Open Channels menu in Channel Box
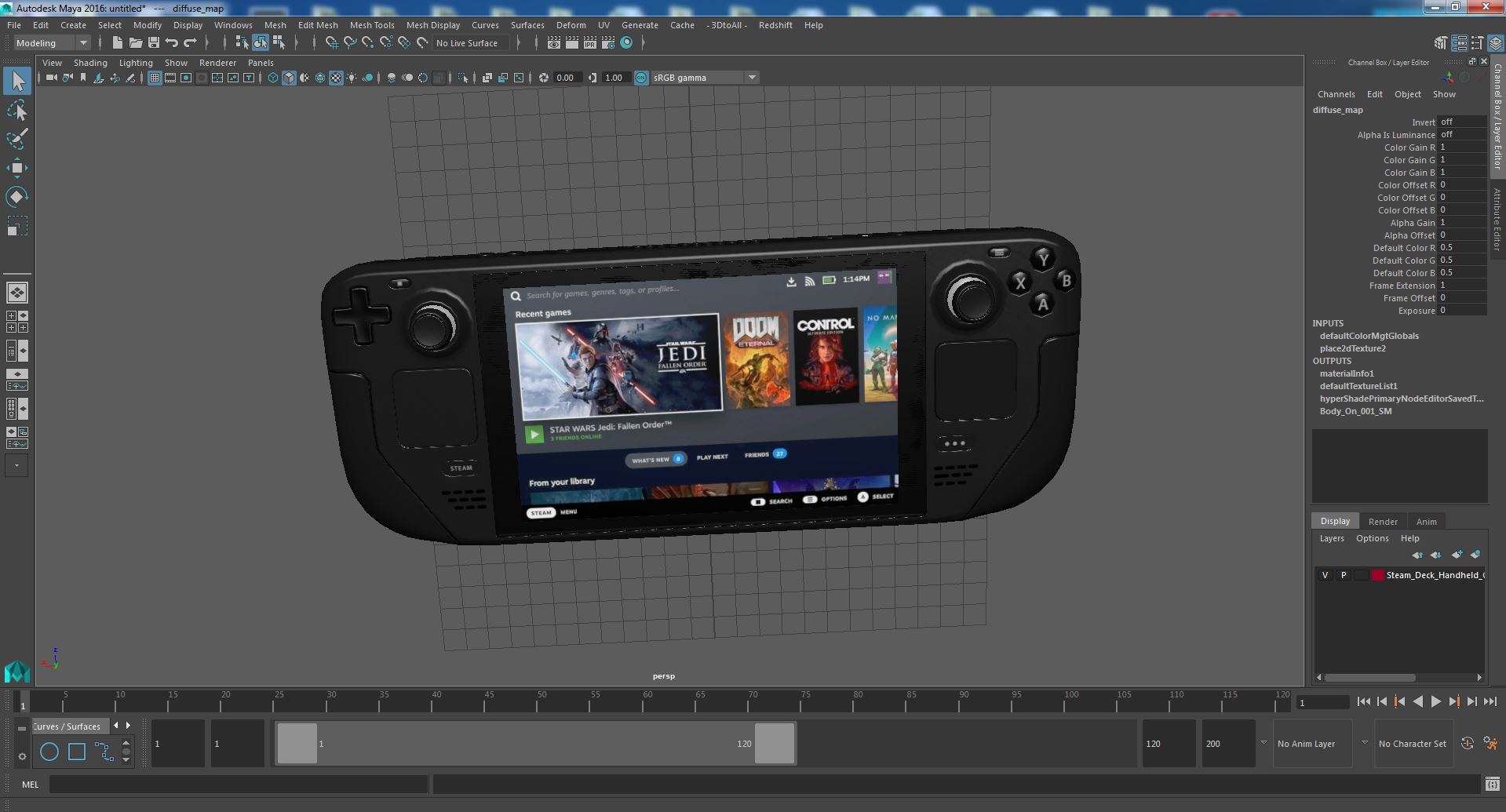 [1336, 94]
